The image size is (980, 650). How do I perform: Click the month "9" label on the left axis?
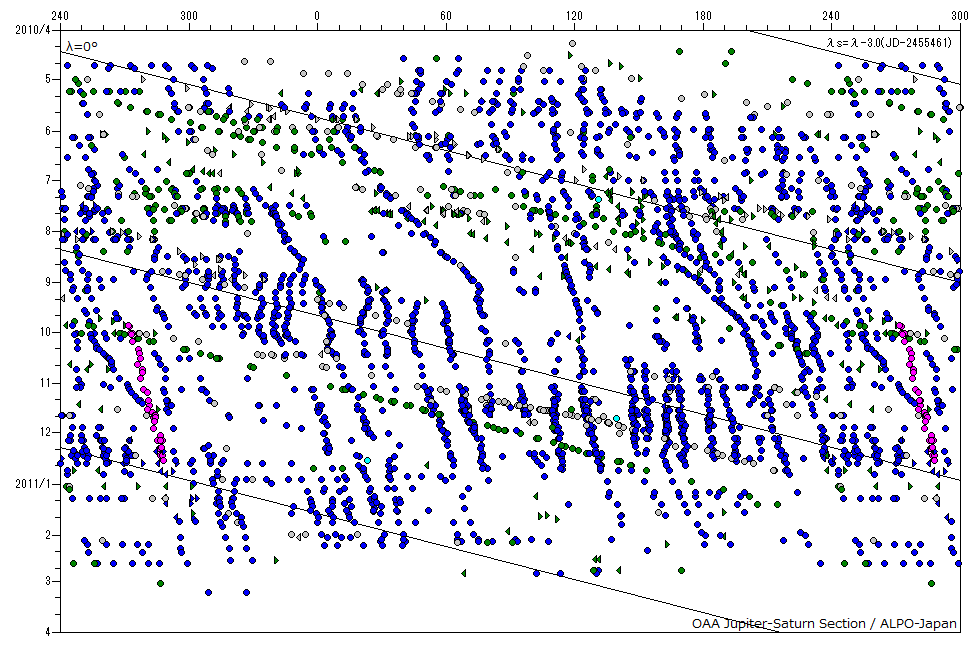[48, 282]
